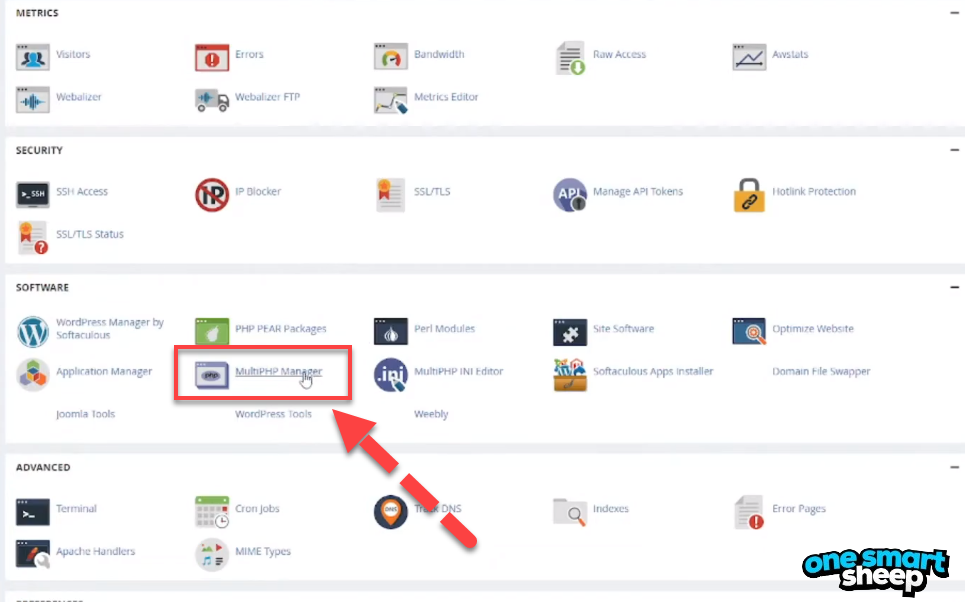
Task: Collapse the Advanced section
Action: click(x=954, y=467)
